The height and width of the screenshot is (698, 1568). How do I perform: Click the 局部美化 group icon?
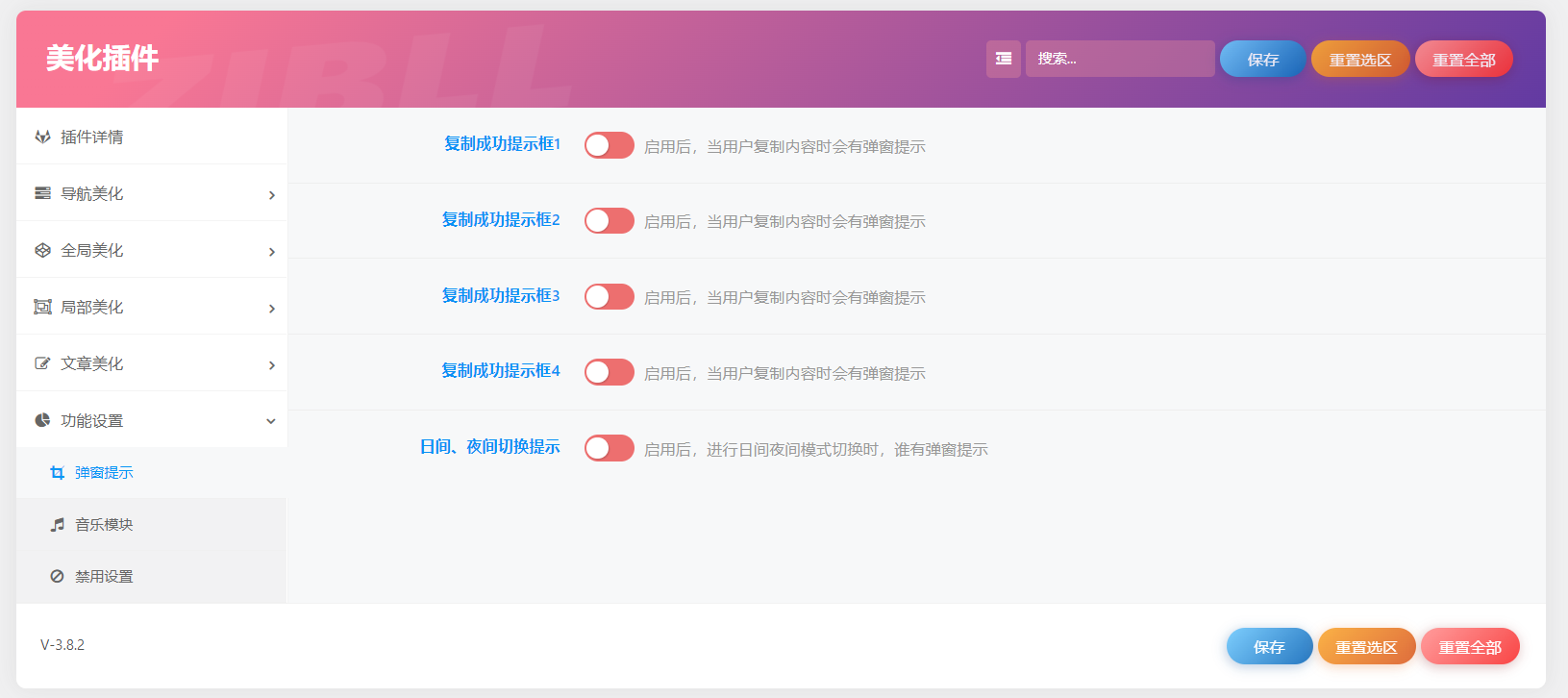point(42,307)
